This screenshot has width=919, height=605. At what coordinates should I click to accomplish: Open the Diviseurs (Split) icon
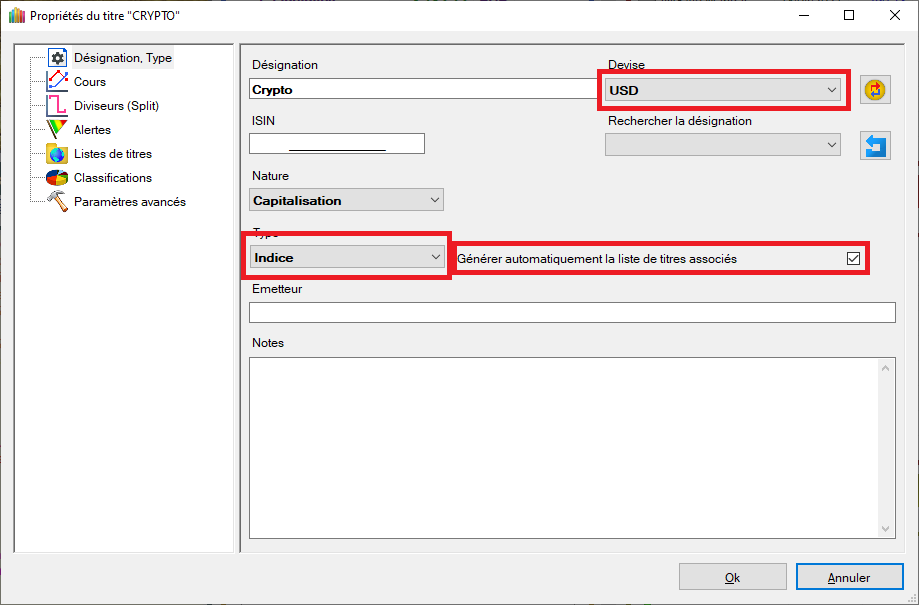click(x=57, y=106)
